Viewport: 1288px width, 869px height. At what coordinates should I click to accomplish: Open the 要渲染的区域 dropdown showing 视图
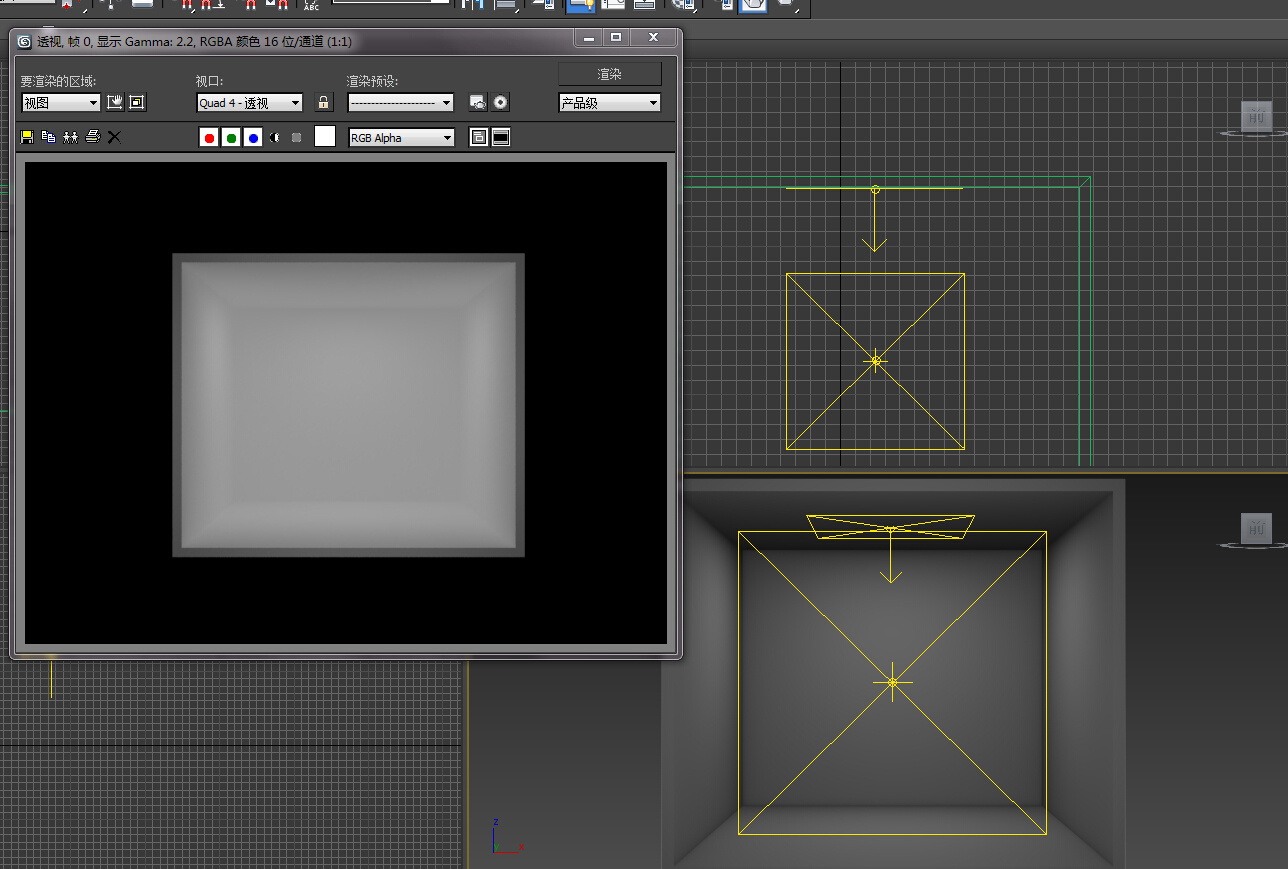click(61, 102)
